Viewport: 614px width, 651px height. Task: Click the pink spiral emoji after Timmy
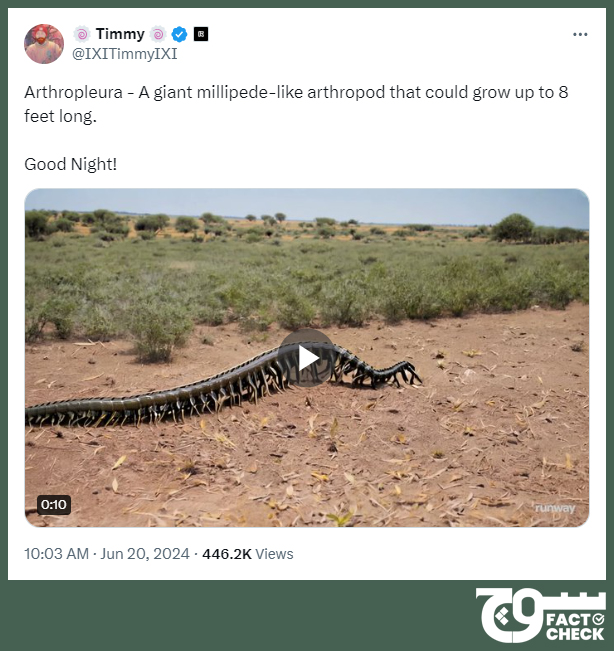click(x=158, y=34)
